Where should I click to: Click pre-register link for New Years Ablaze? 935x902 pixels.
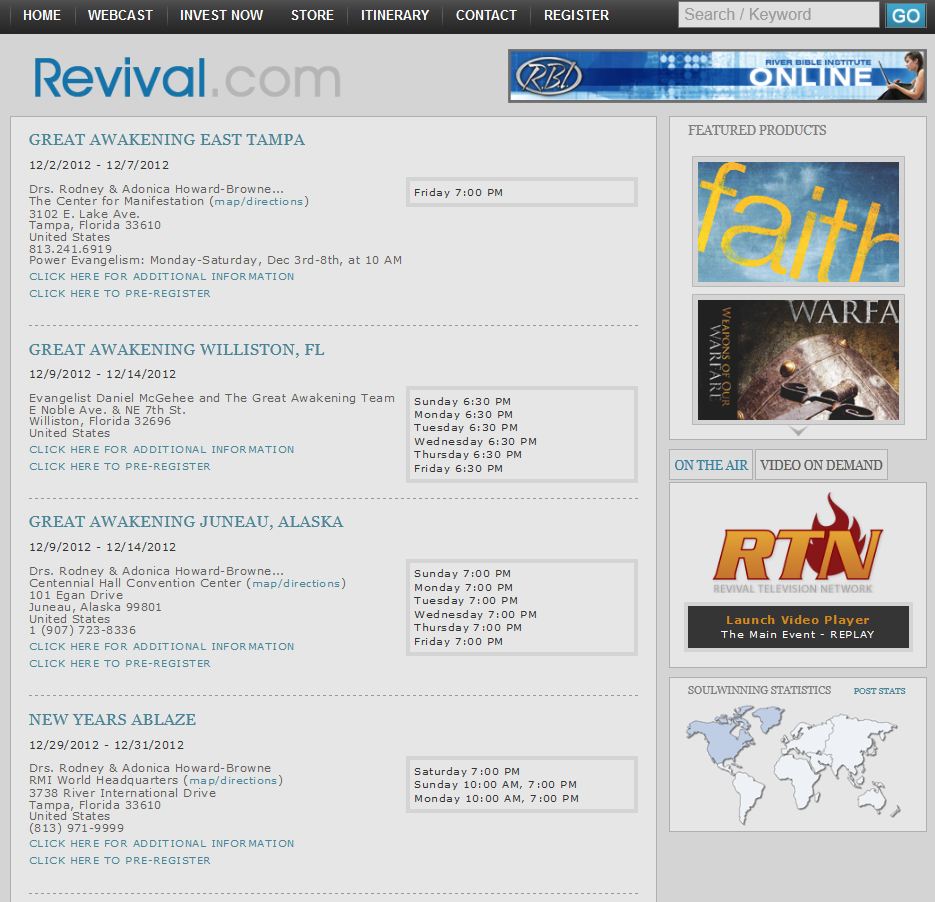pos(120,860)
